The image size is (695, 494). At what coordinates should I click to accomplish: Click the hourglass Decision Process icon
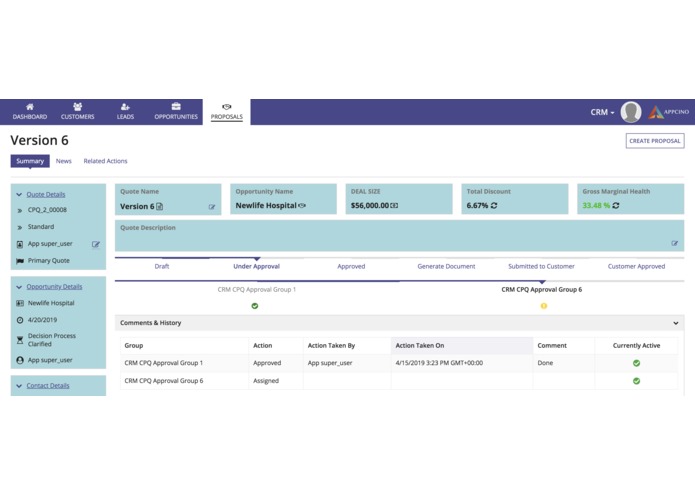pyautogui.click(x=20, y=340)
